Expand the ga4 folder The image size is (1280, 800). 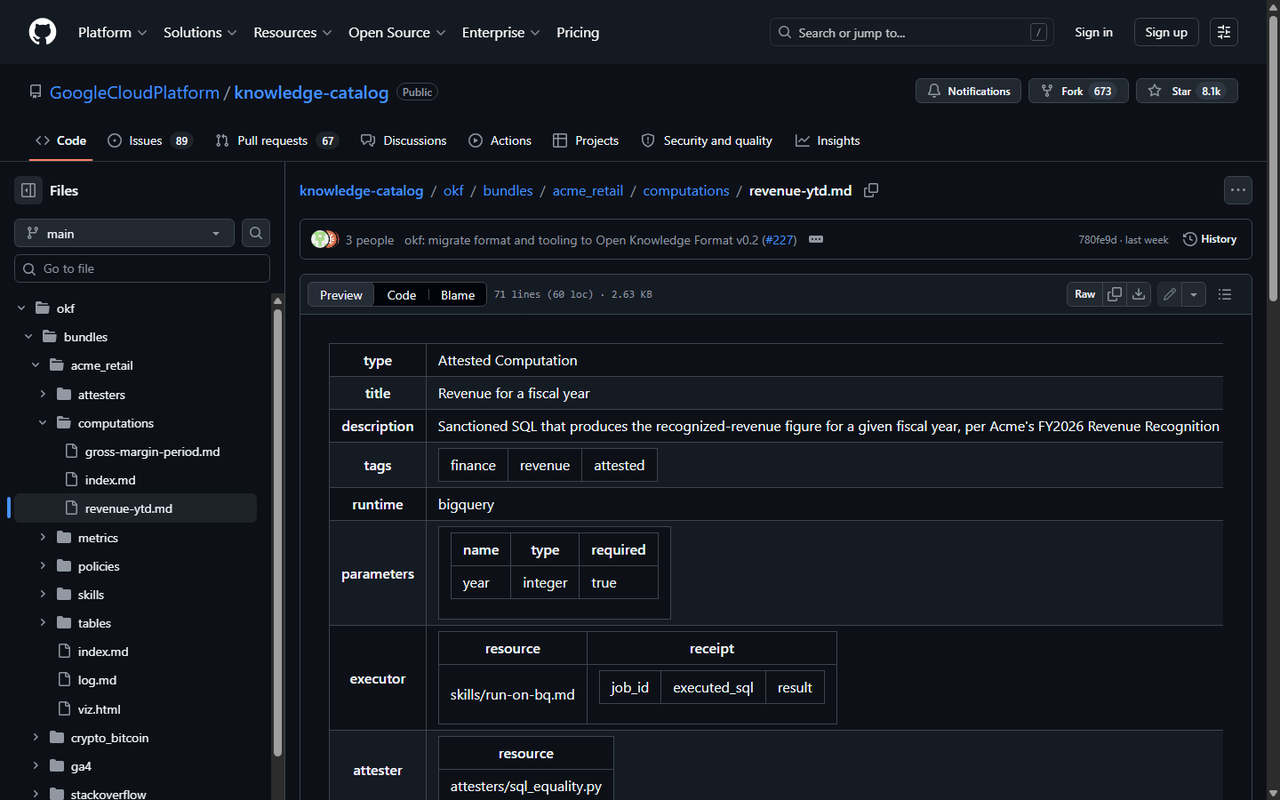(36, 766)
